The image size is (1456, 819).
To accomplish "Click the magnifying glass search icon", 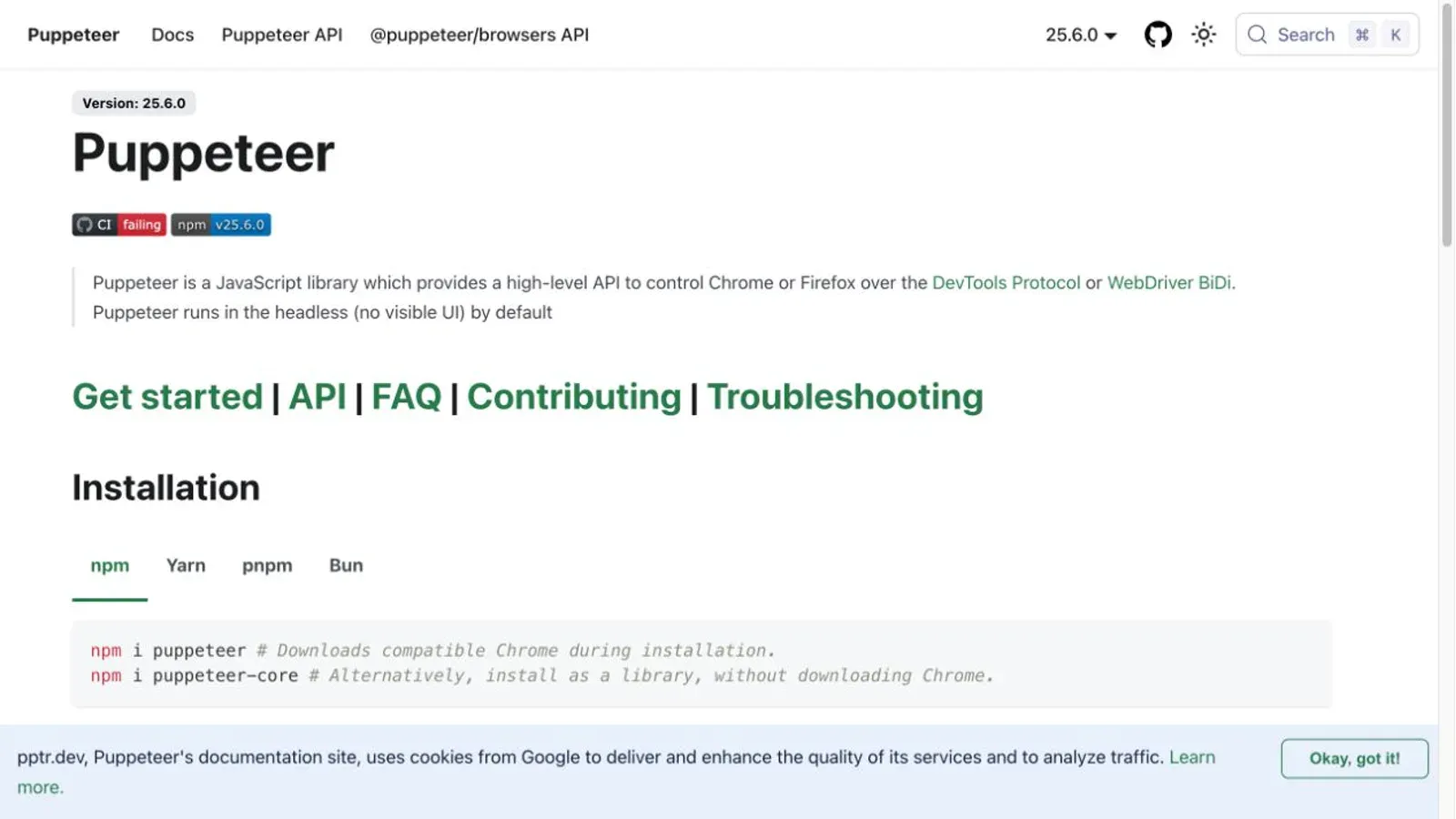I will pos(1257,35).
